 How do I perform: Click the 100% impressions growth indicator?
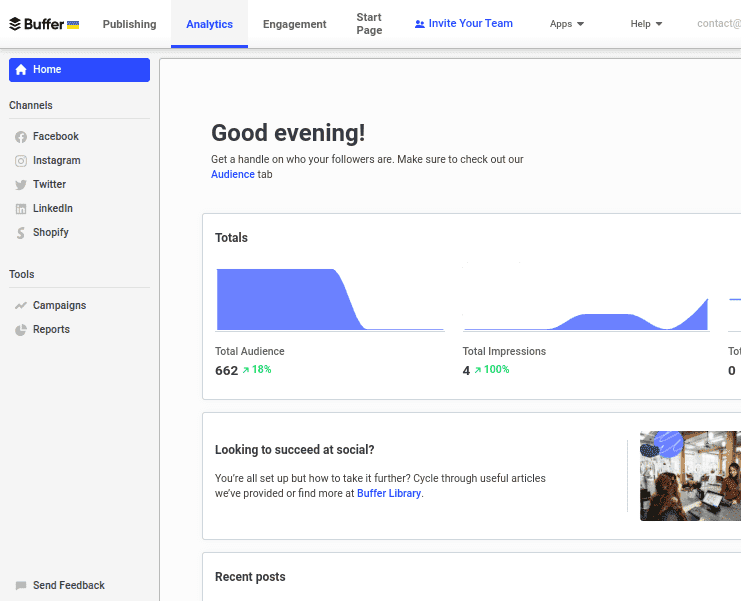click(491, 369)
